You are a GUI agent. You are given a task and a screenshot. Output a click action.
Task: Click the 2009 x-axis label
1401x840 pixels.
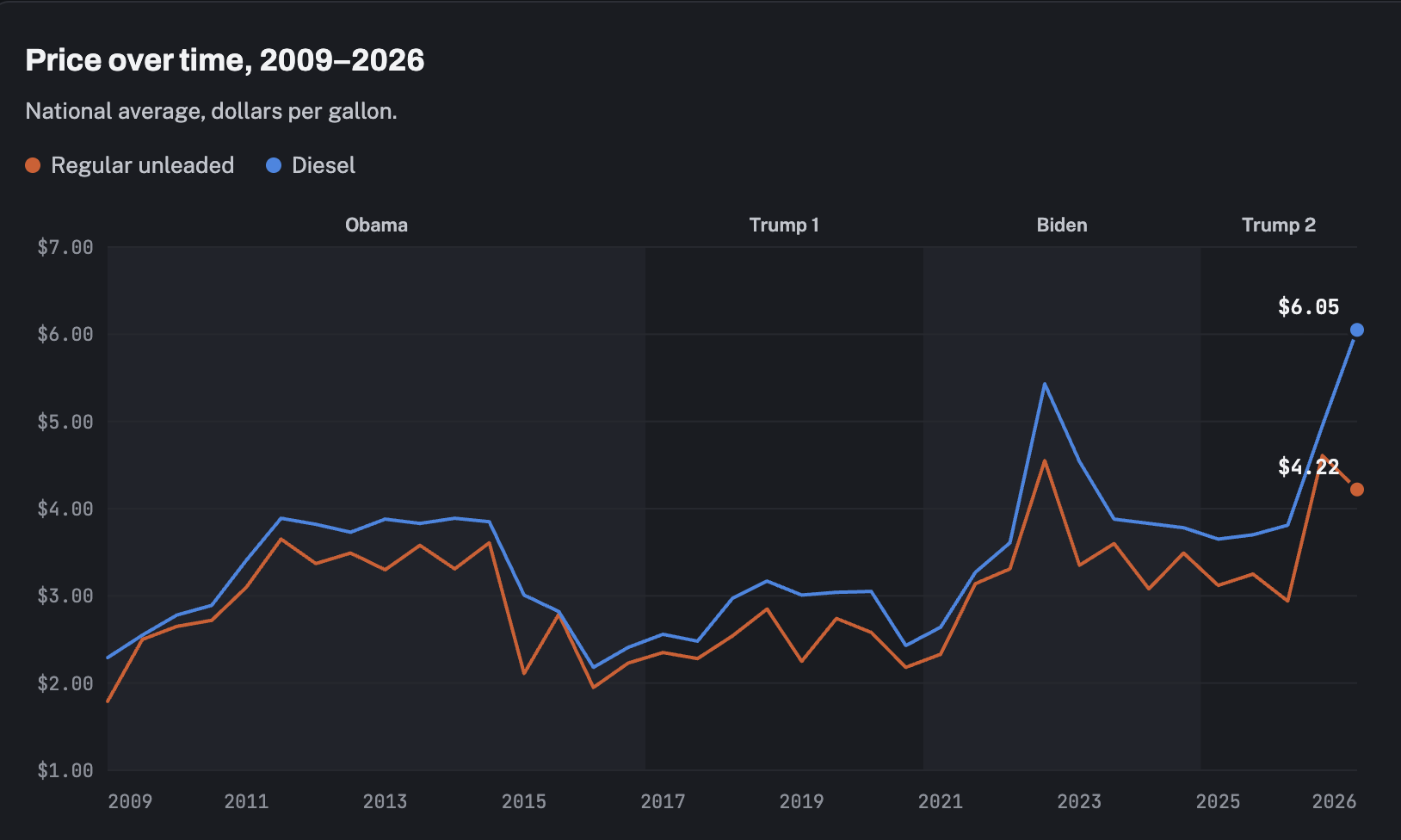130,801
